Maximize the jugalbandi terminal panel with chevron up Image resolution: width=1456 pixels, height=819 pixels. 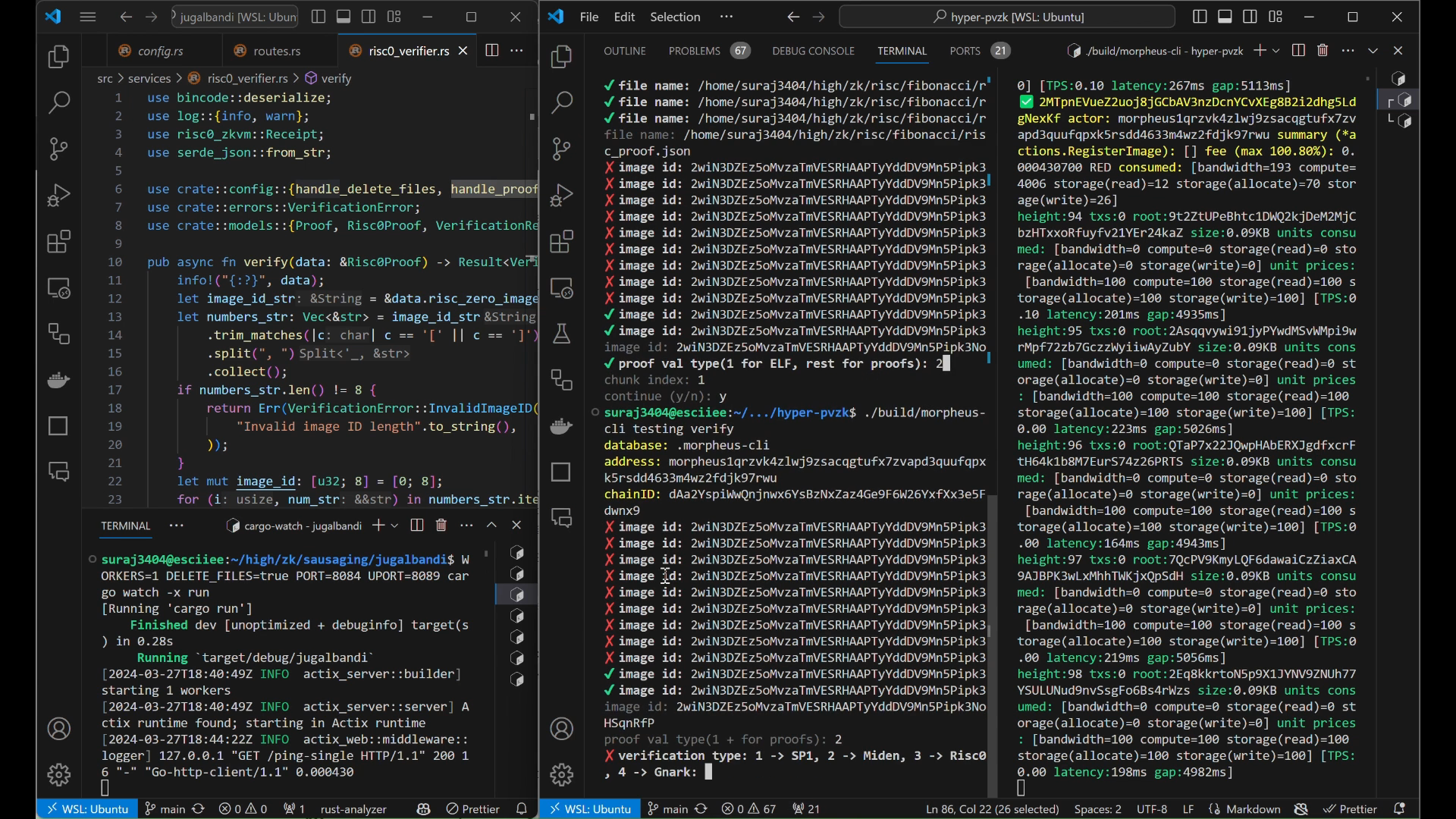click(491, 525)
